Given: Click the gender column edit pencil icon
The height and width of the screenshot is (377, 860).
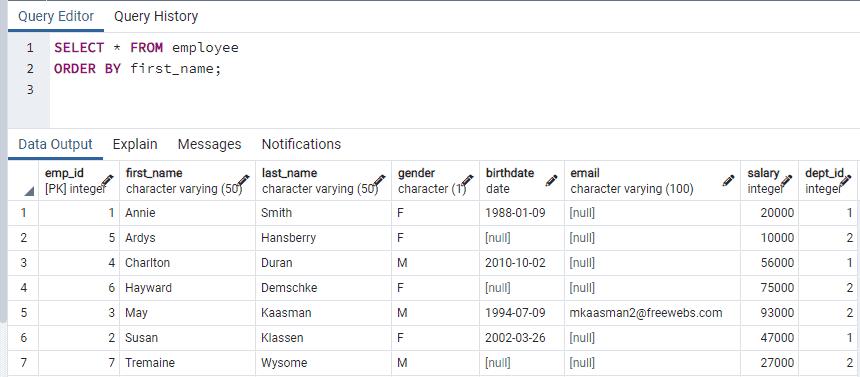Looking at the screenshot, I should tap(467, 181).
